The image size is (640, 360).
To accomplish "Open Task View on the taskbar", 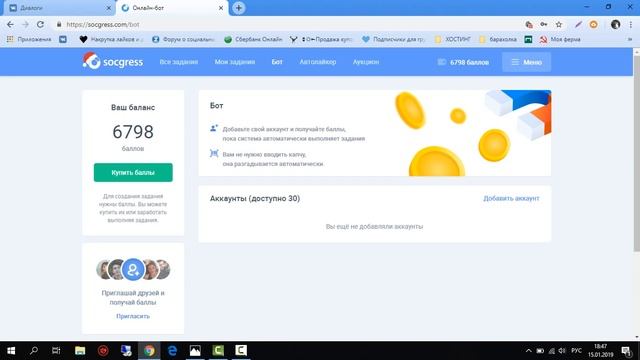I will pyautogui.click(x=56, y=351).
